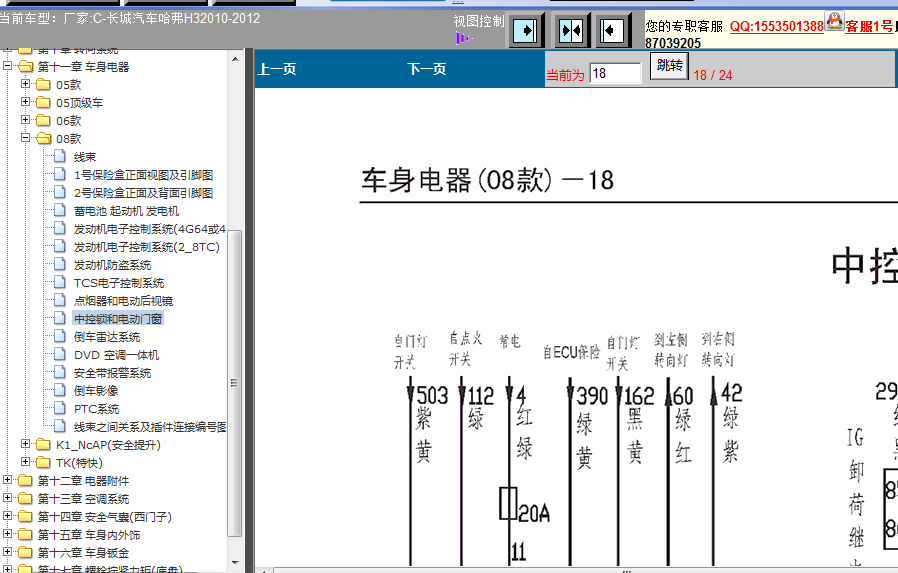The height and width of the screenshot is (573, 898).
Task: Open DVD 空调一体机
Action: (x=116, y=355)
